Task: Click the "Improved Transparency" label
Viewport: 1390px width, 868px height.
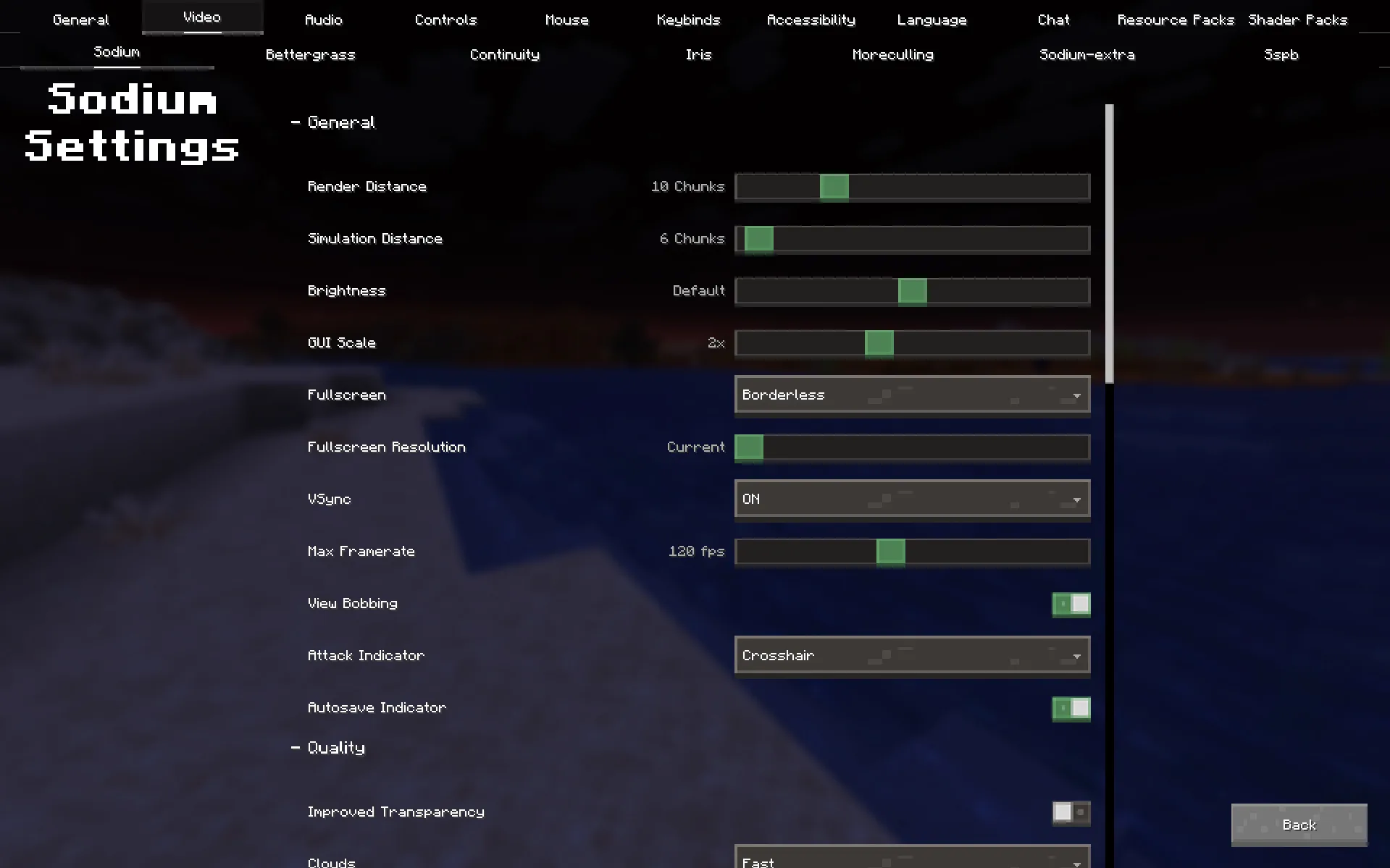Action: [395, 812]
